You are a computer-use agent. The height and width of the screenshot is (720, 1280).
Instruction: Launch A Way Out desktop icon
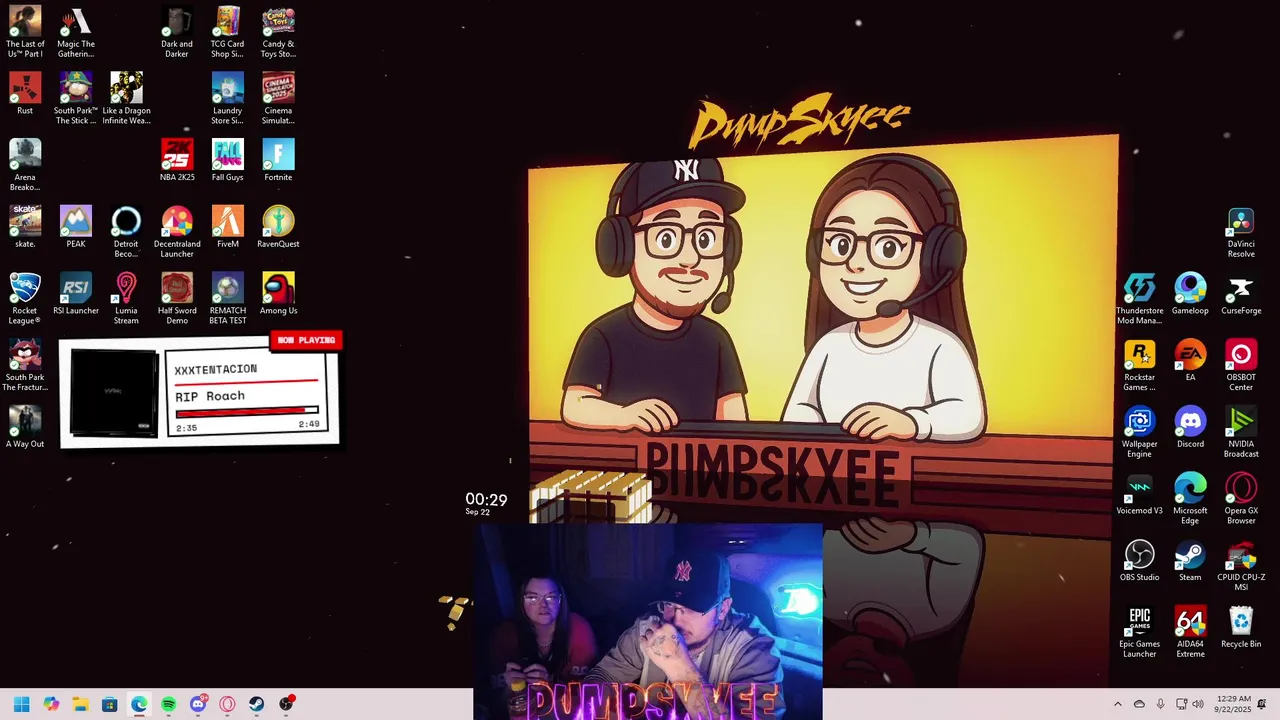tap(25, 427)
